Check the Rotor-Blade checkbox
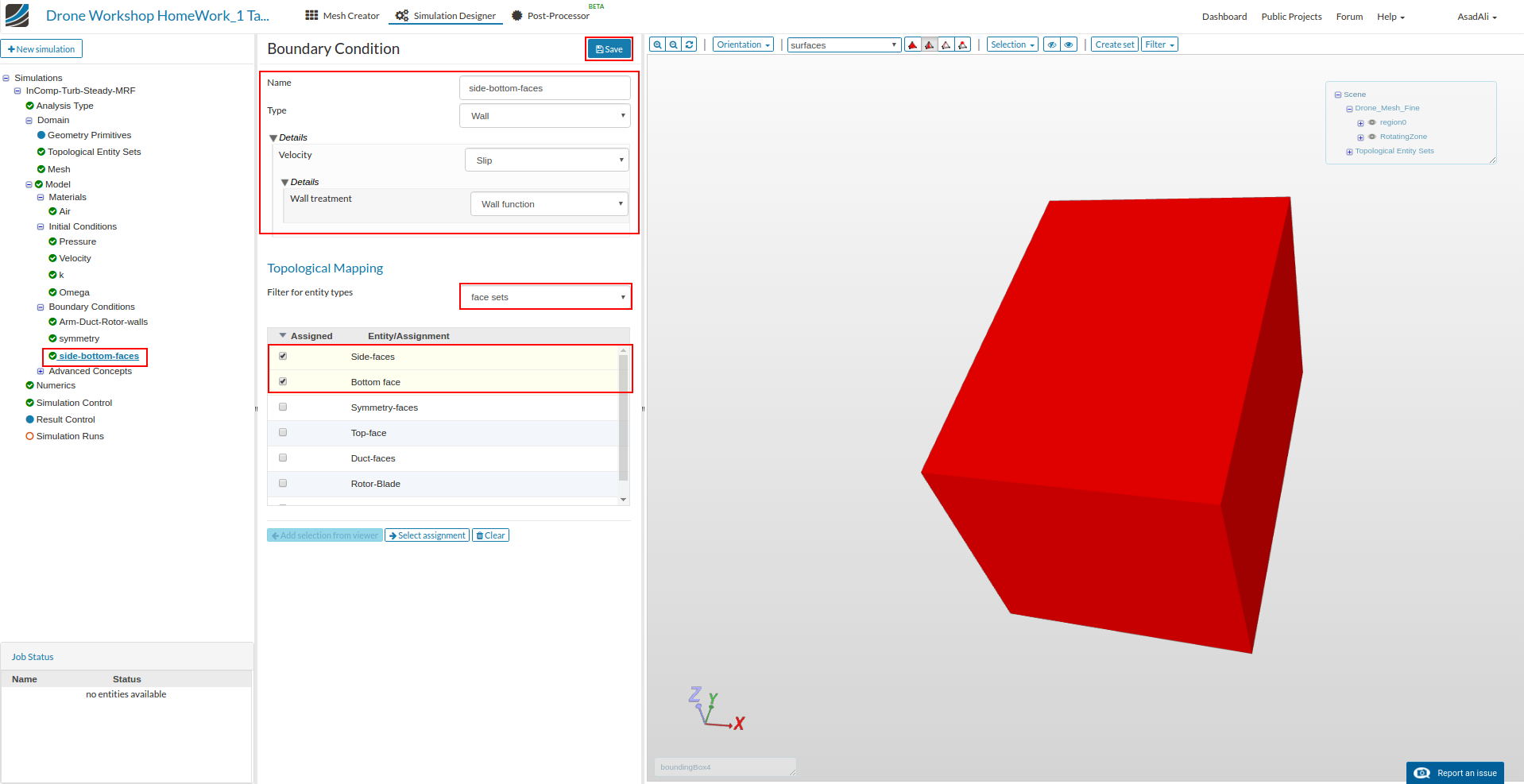This screenshot has width=1524, height=784. (283, 483)
